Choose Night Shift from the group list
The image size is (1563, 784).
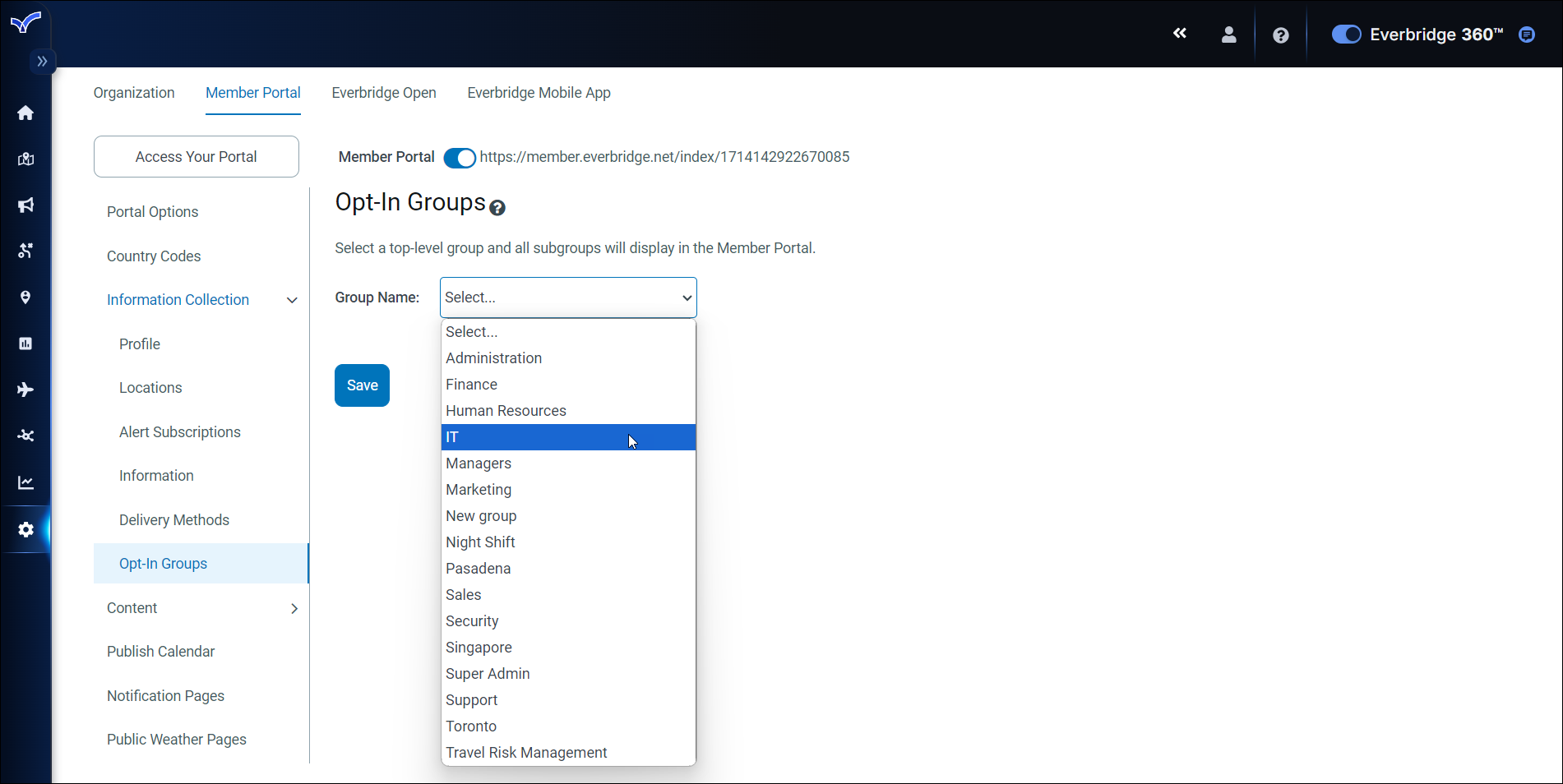coord(568,542)
